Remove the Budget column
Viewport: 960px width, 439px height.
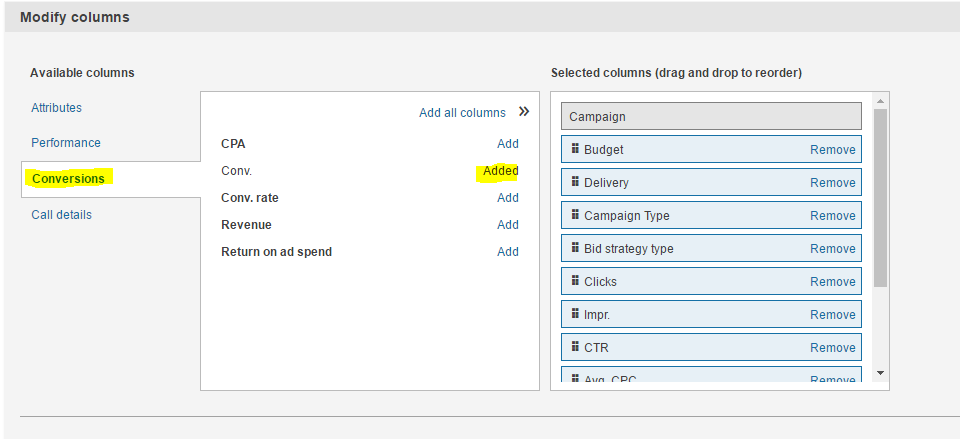pyautogui.click(x=833, y=150)
